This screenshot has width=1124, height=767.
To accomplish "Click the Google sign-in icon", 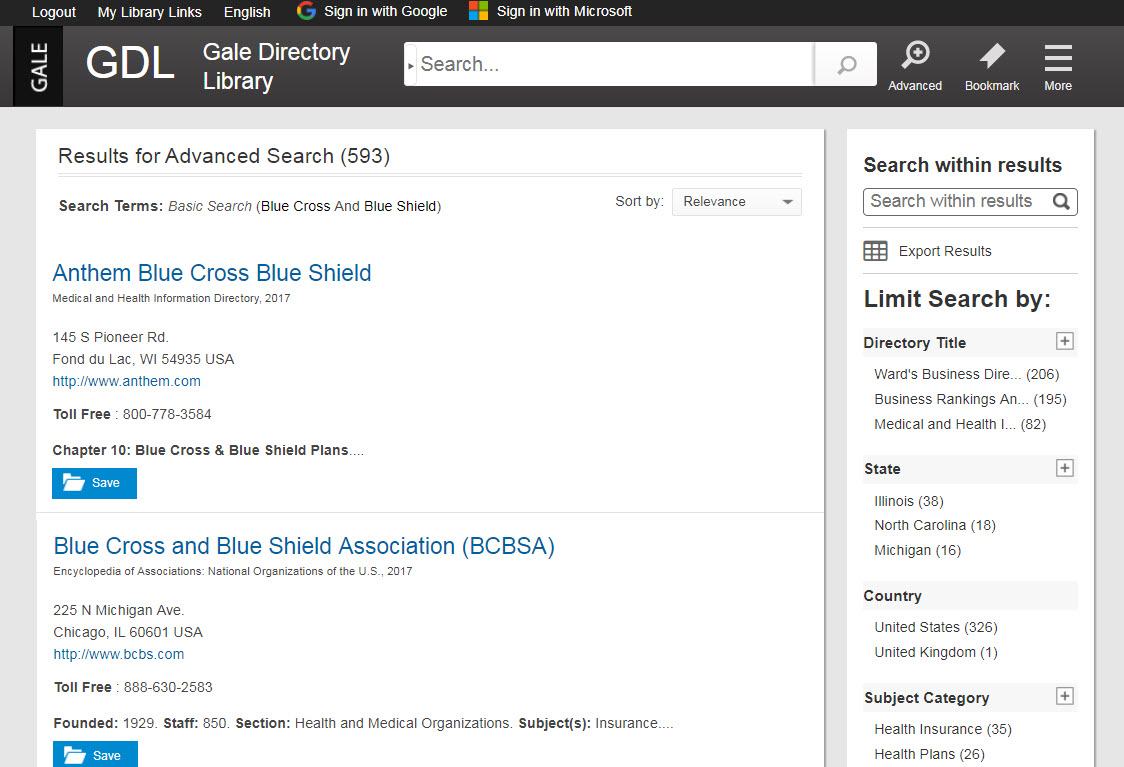I will pos(306,11).
